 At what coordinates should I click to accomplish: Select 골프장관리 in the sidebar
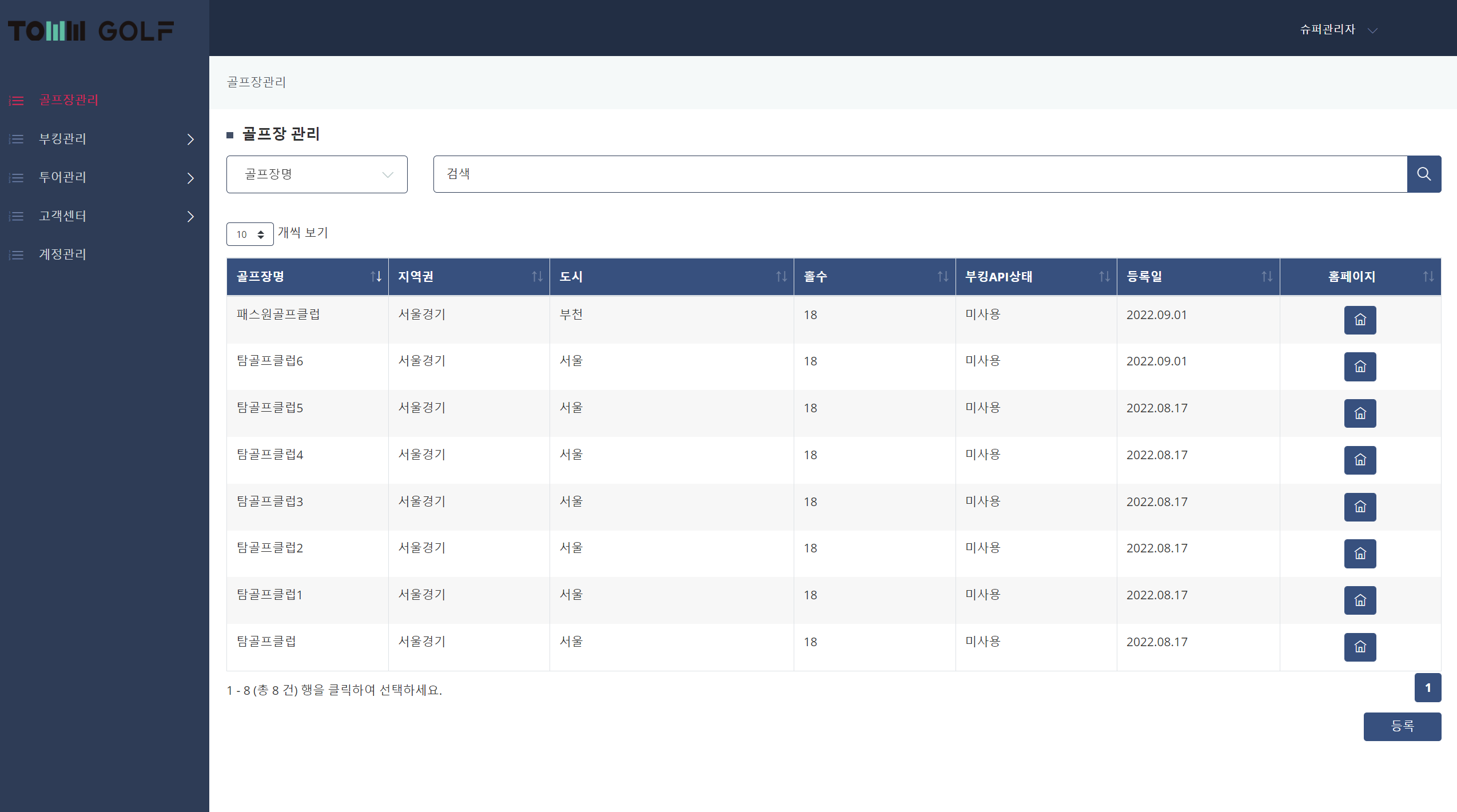tap(69, 100)
